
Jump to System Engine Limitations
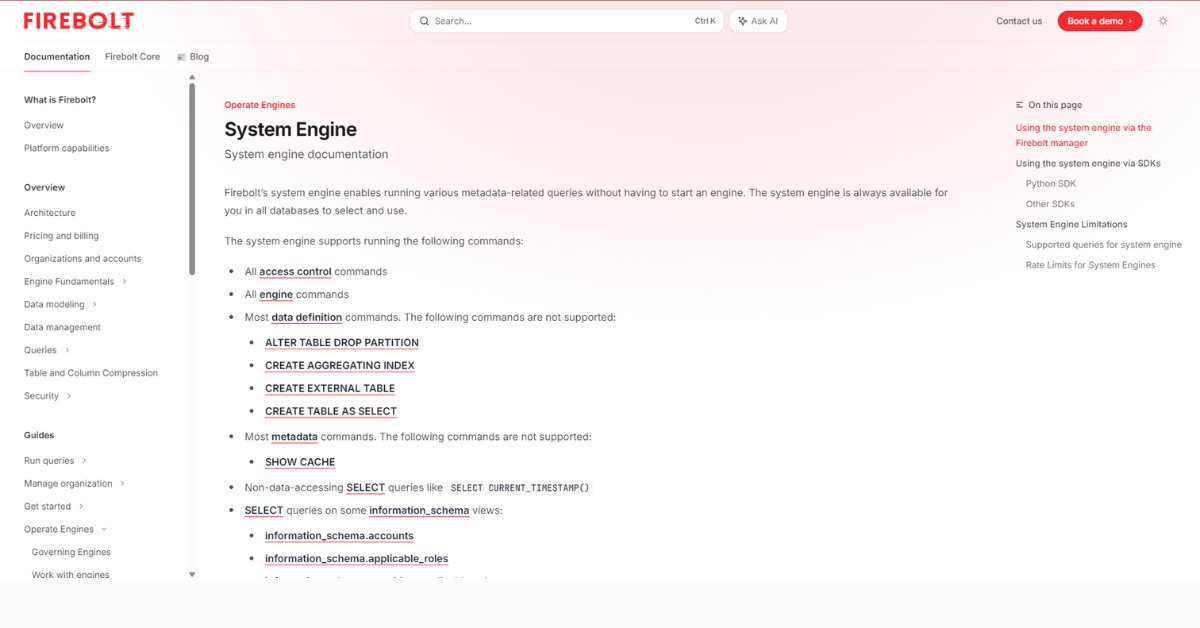tap(1071, 225)
